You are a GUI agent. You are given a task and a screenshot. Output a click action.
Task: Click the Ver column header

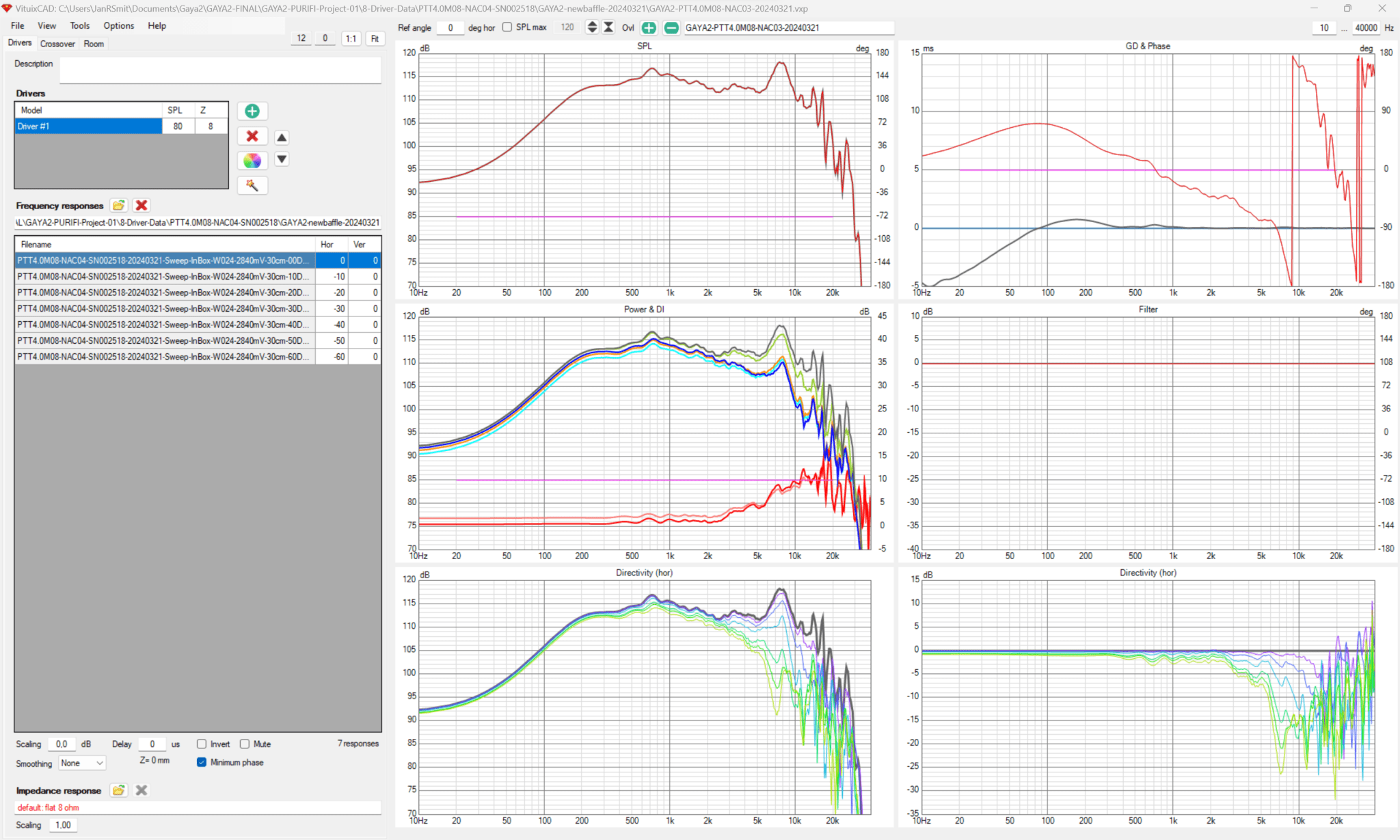coord(364,244)
